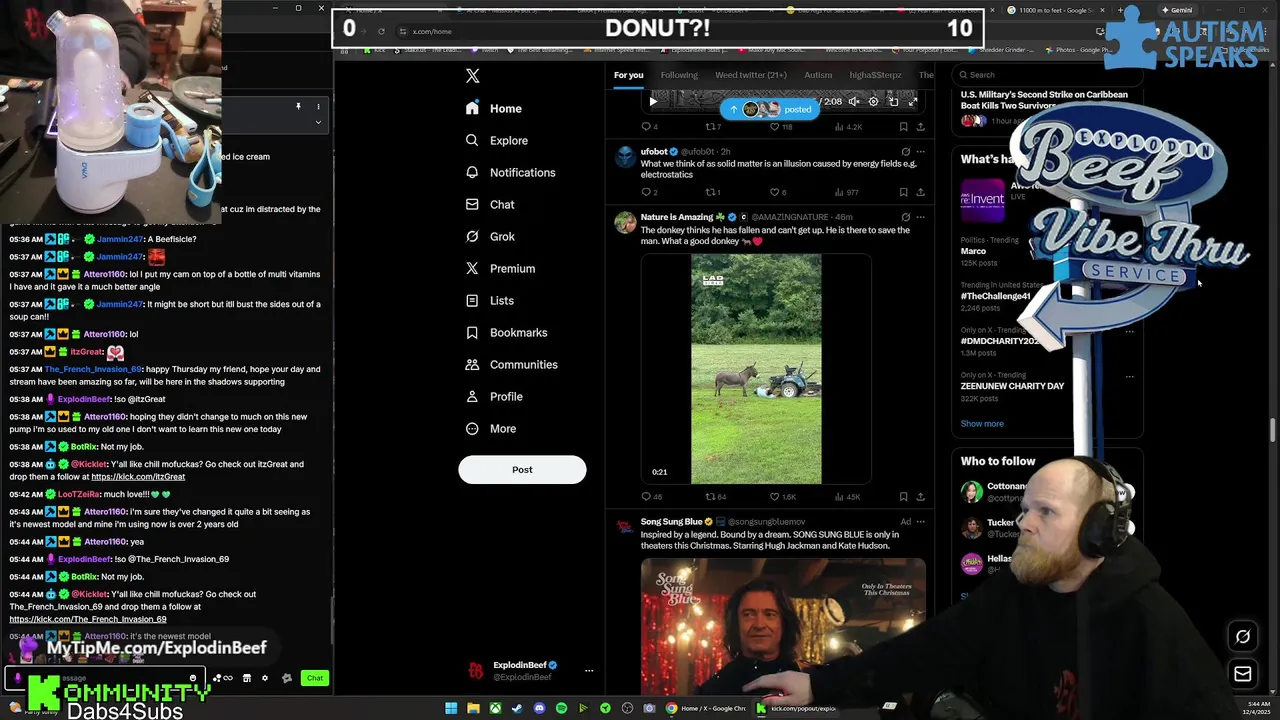Open the Autism timeline tab
The height and width of the screenshot is (720, 1280).
[818, 75]
